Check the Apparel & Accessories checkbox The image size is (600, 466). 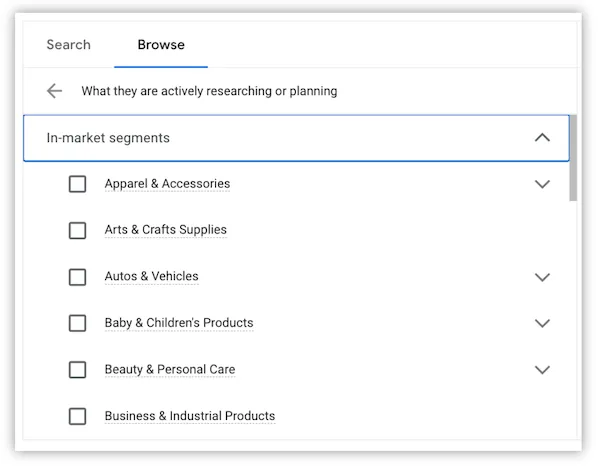[77, 184]
